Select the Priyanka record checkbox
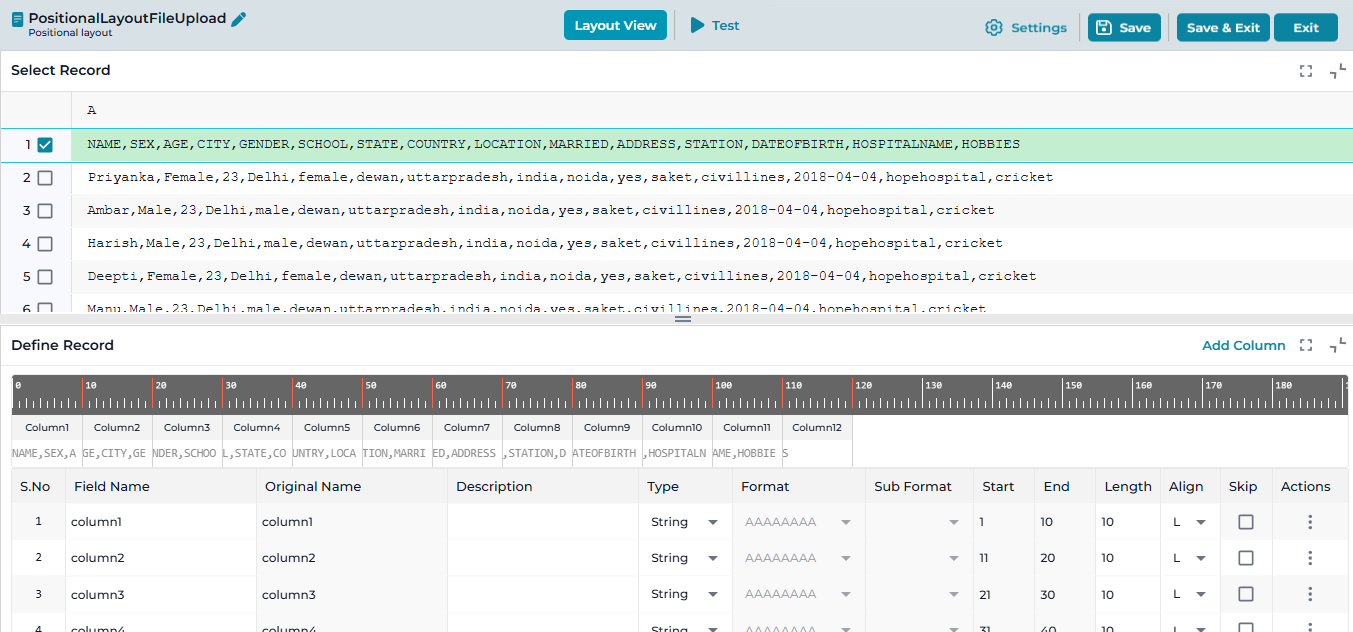 45,178
